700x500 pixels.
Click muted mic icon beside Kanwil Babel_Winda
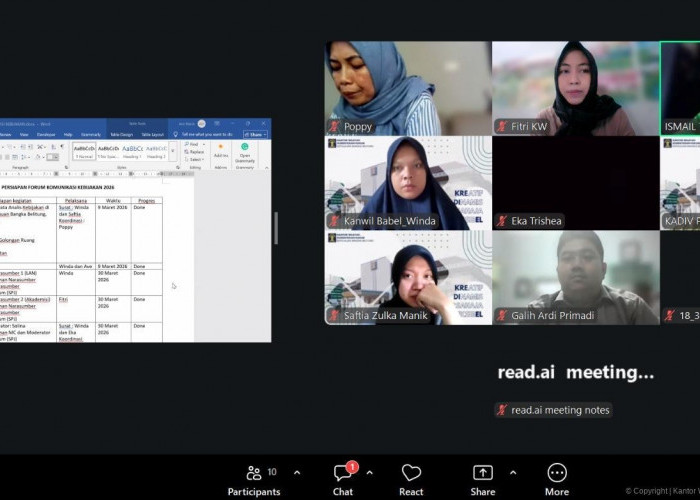click(x=334, y=221)
